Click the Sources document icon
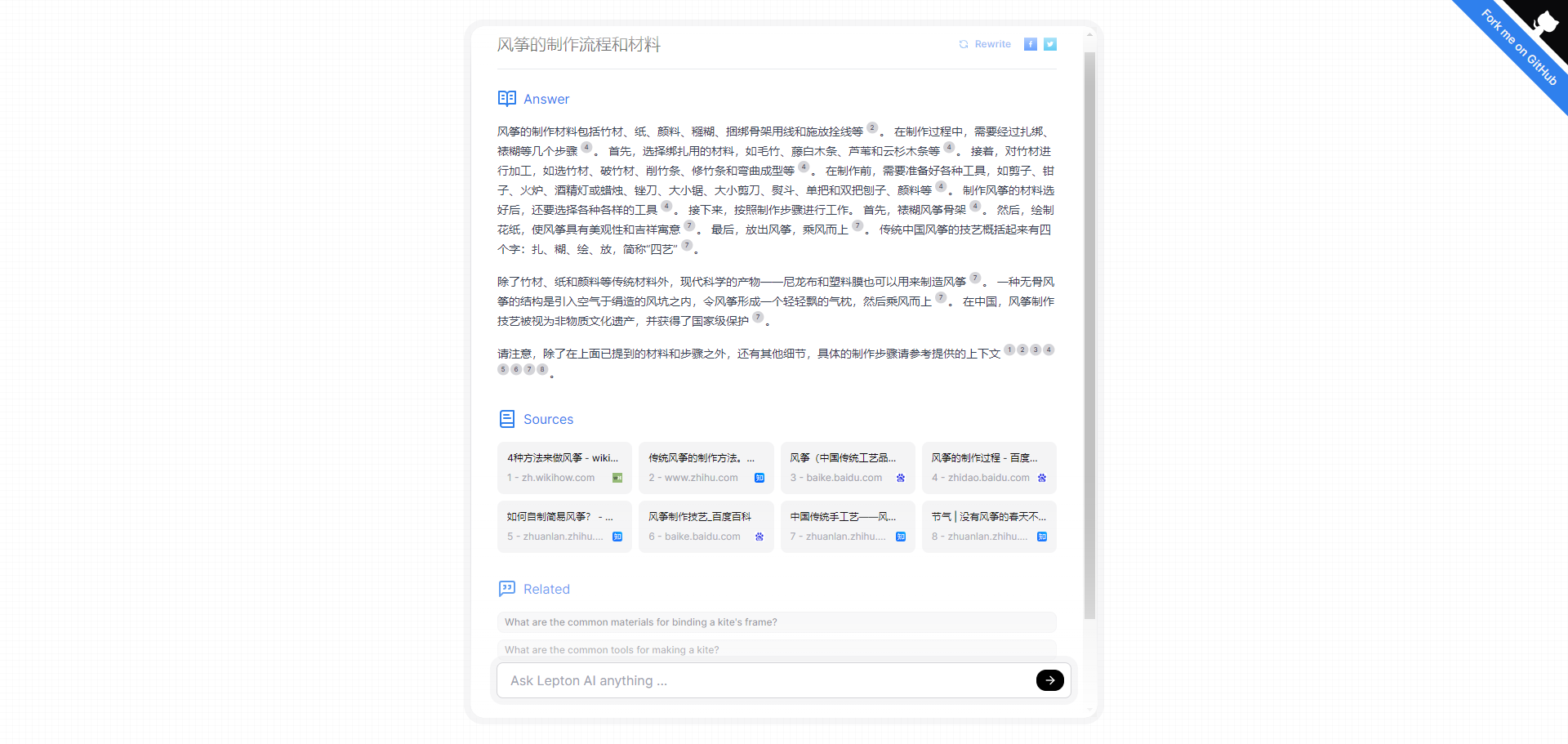The image size is (1568, 744). [x=507, y=419]
